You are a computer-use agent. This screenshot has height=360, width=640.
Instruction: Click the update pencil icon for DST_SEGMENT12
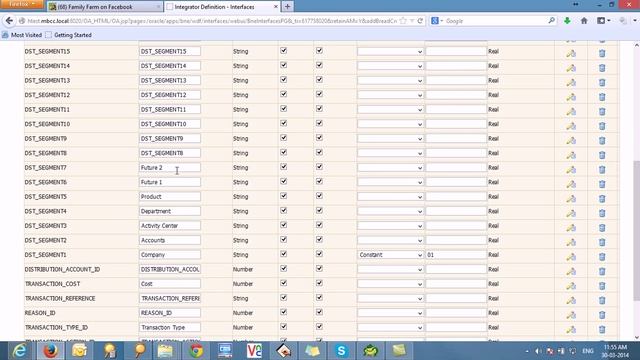tap(571, 97)
